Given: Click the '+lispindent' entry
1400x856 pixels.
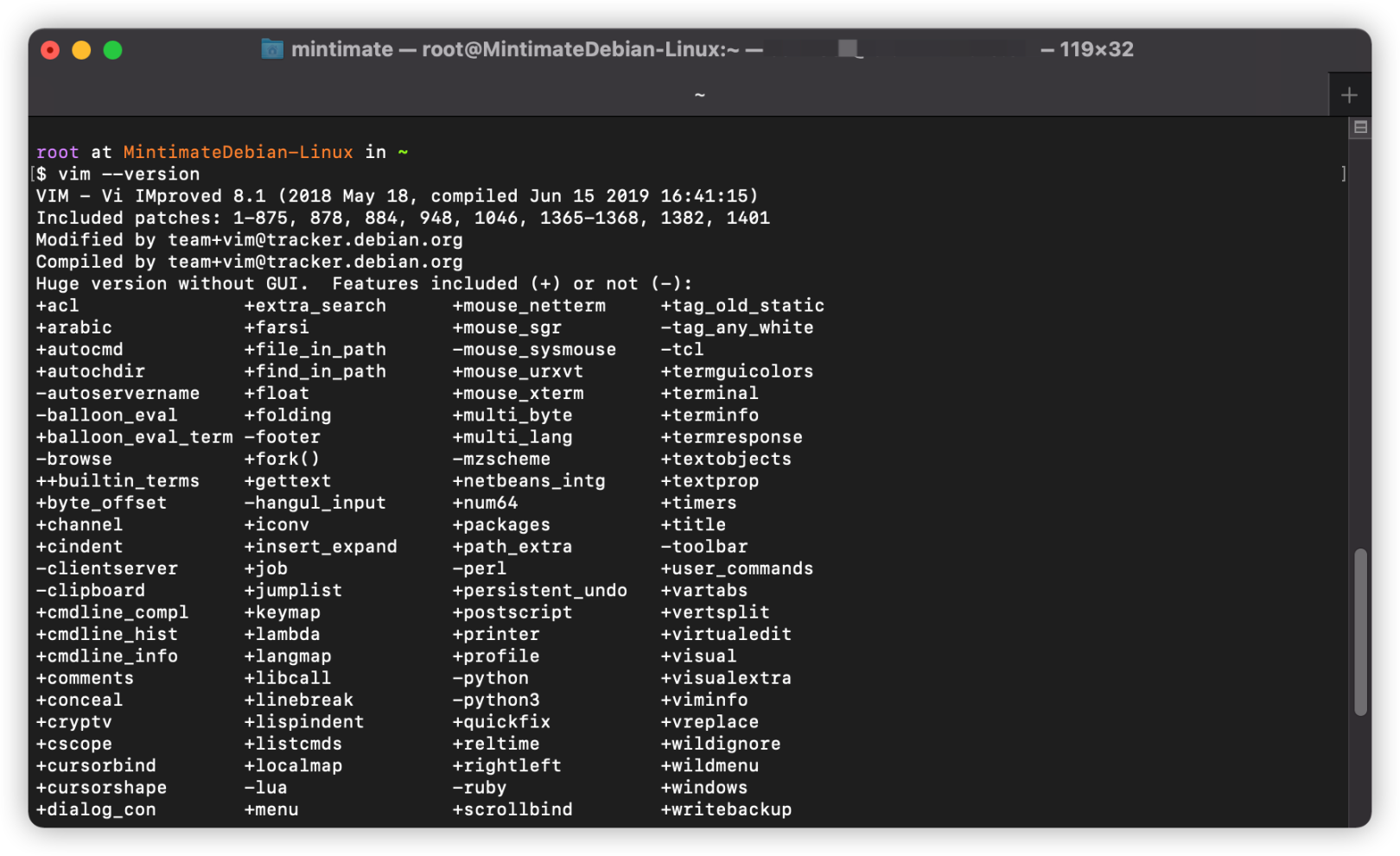Looking at the screenshot, I should coord(304,722).
